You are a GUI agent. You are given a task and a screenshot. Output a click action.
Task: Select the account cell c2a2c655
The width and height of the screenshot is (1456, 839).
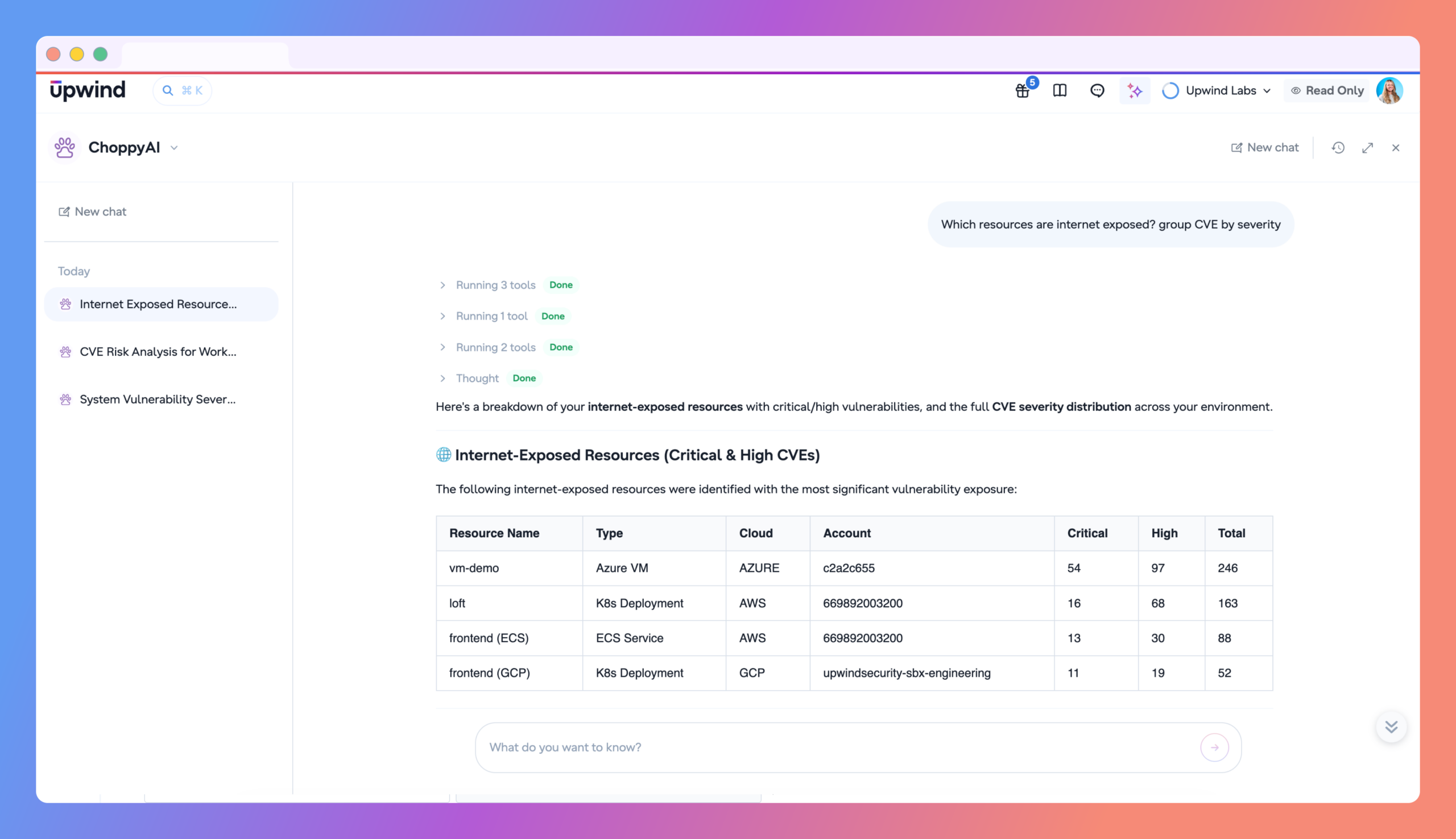[x=932, y=568]
